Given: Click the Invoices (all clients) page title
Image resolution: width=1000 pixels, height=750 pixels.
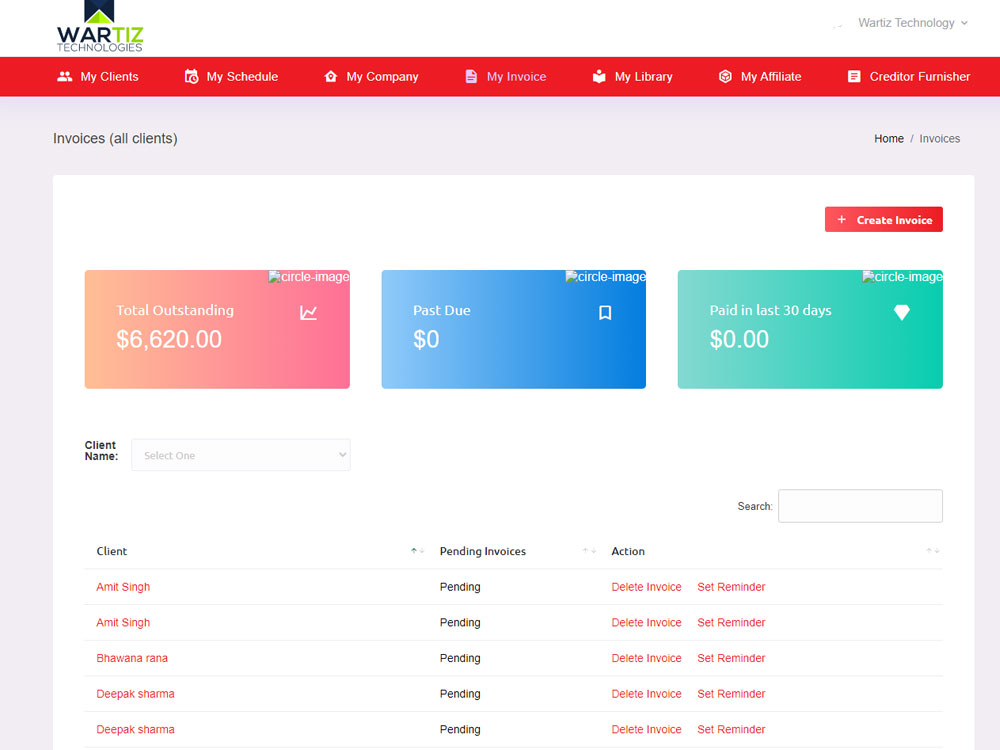Looking at the screenshot, I should pyautogui.click(x=115, y=138).
